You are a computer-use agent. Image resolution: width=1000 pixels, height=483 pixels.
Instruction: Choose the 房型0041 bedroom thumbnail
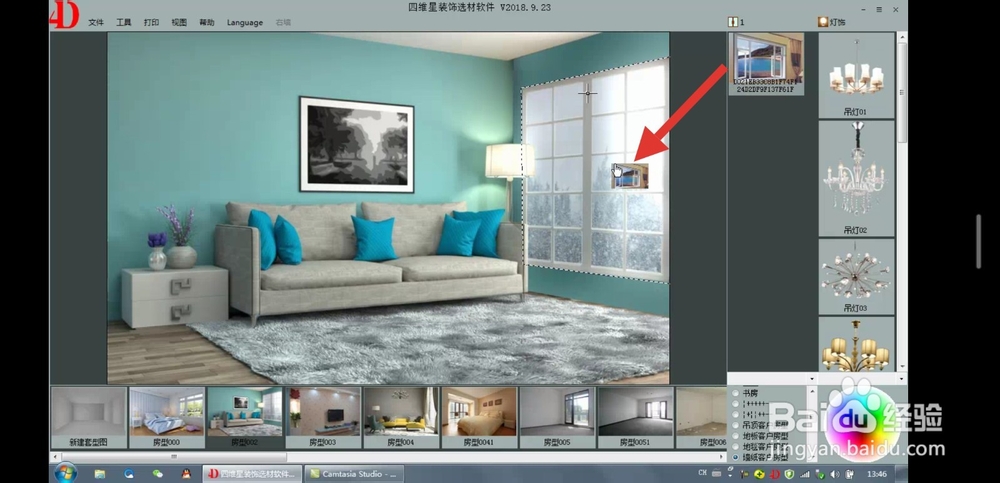479,417
